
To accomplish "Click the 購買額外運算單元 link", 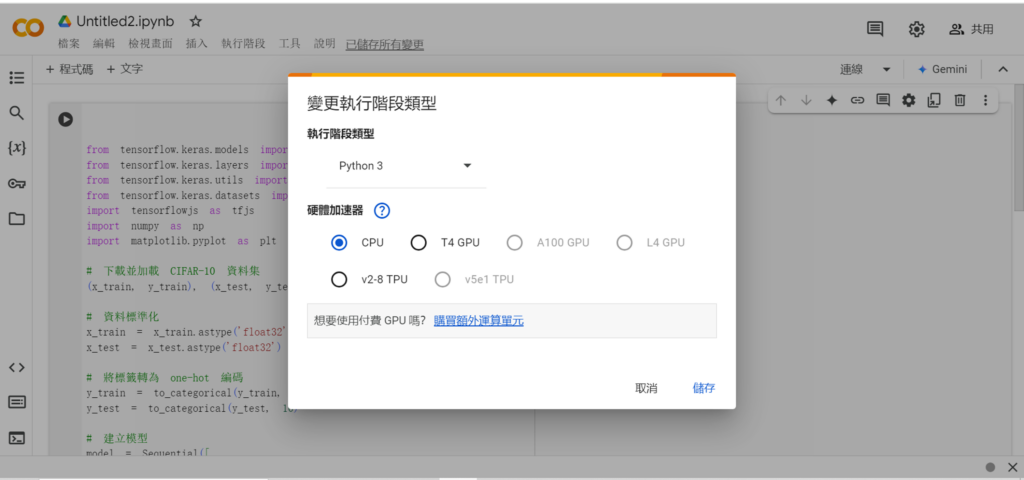I will point(478,321).
